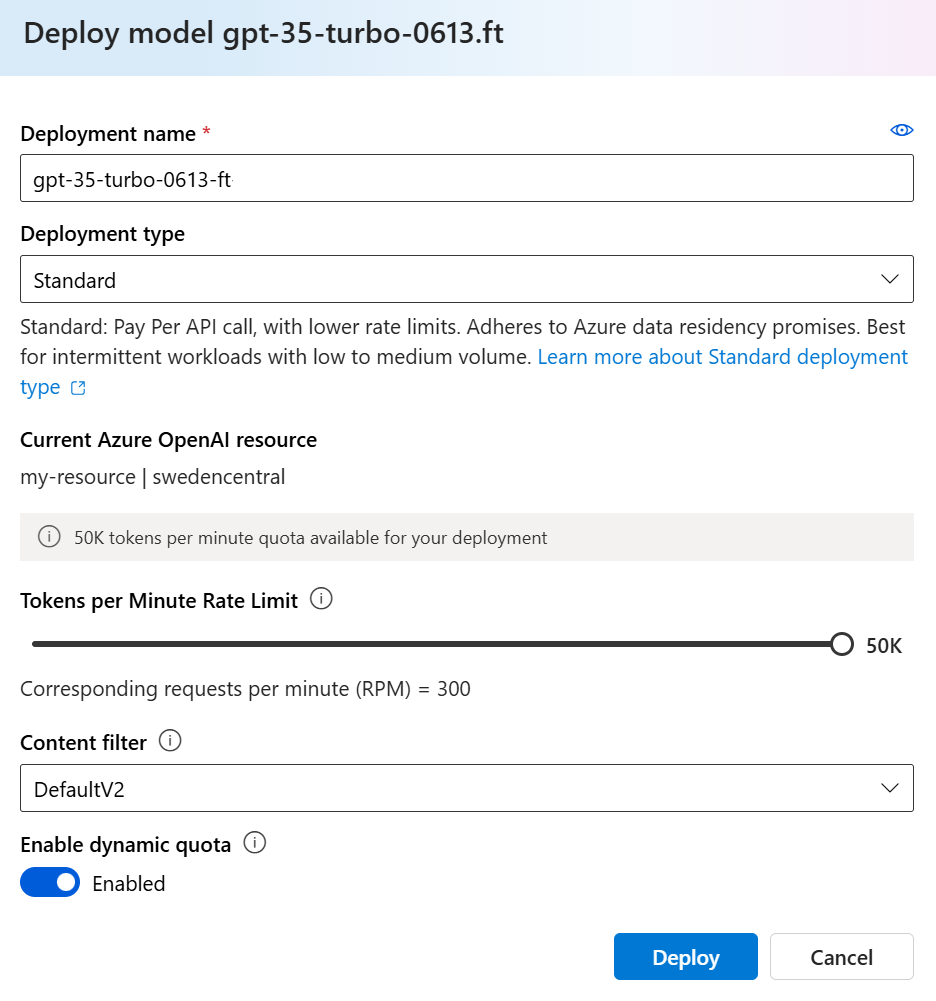Open the Content filter combo box showing DefaultV2
Screen dimensions: 936x1001
tap(466, 788)
